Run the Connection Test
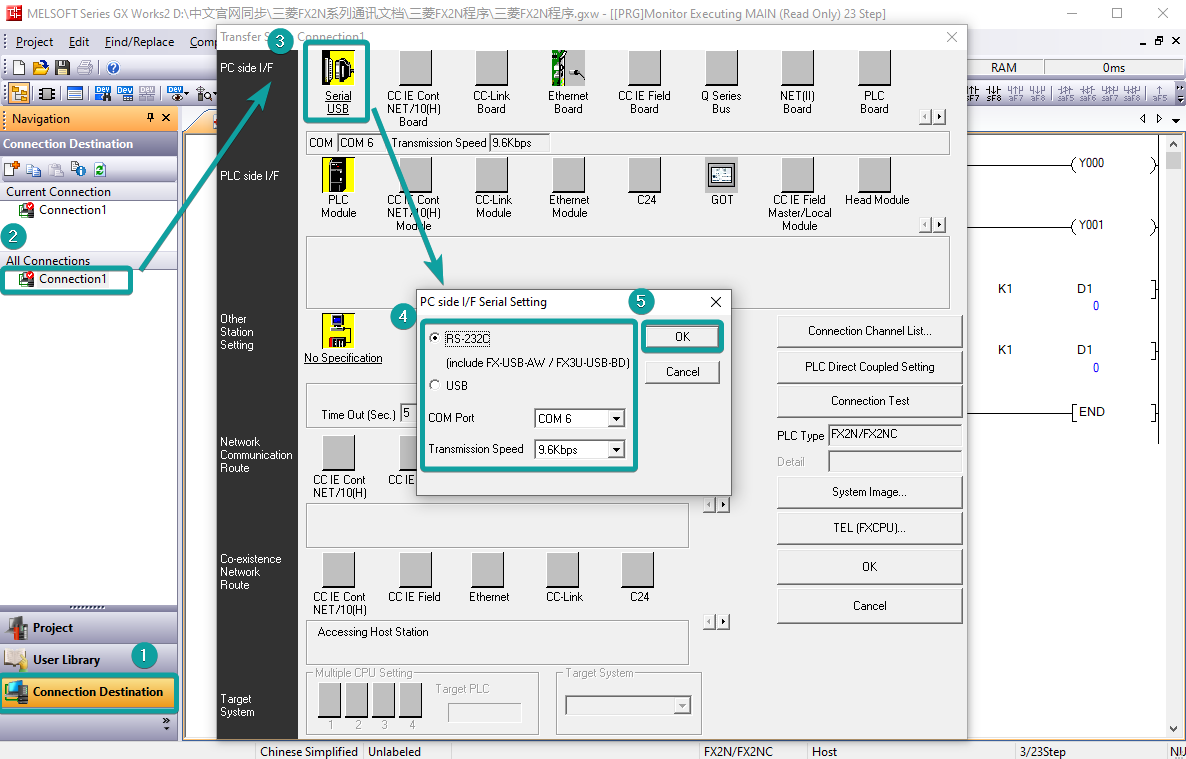Screen dimensions: 1186x759 pos(869,401)
